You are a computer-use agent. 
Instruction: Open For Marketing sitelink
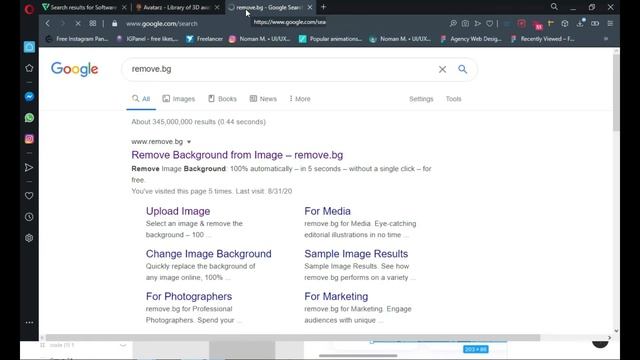[x=336, y=296]
